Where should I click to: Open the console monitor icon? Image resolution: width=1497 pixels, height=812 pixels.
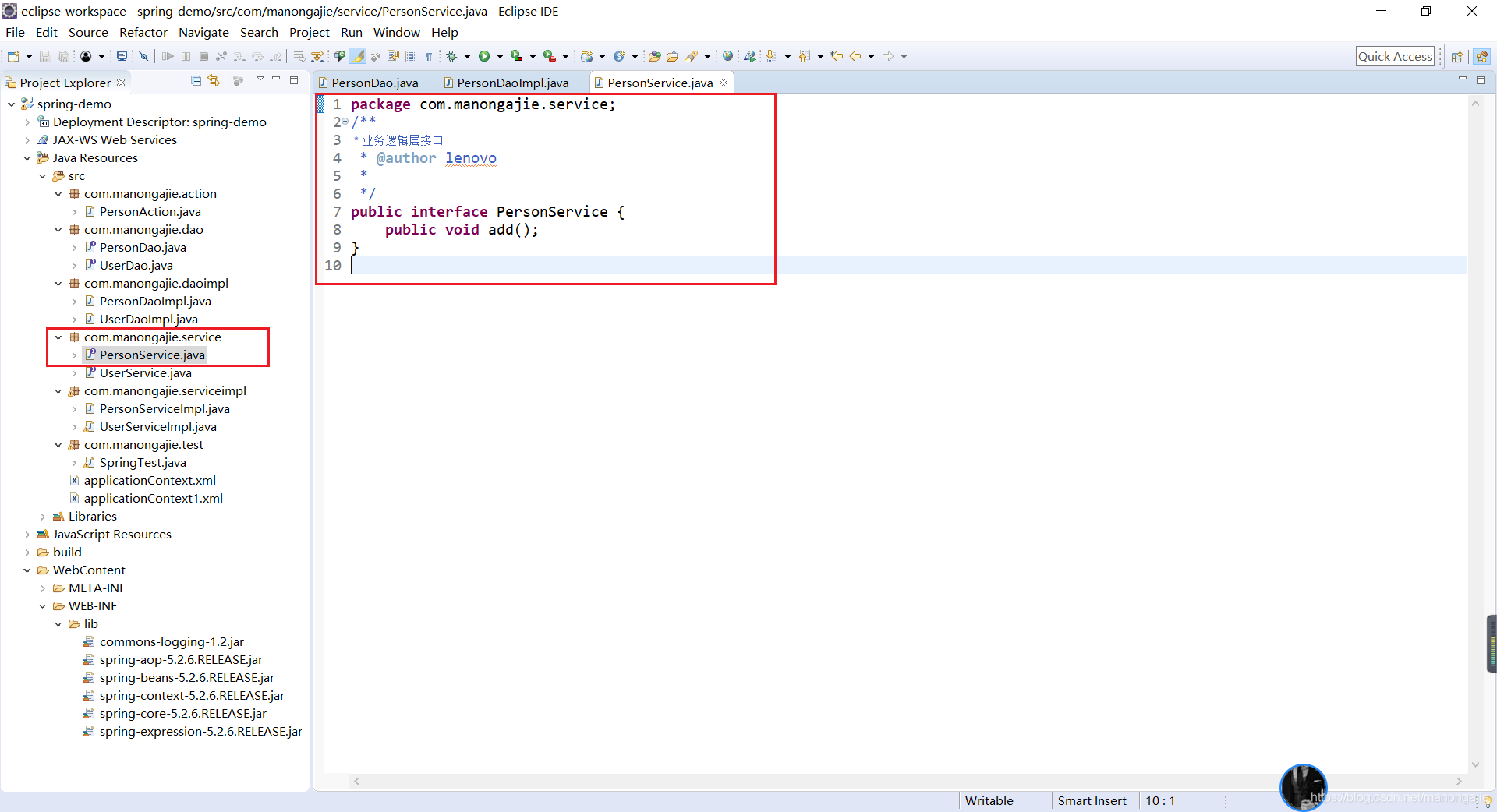122,56
